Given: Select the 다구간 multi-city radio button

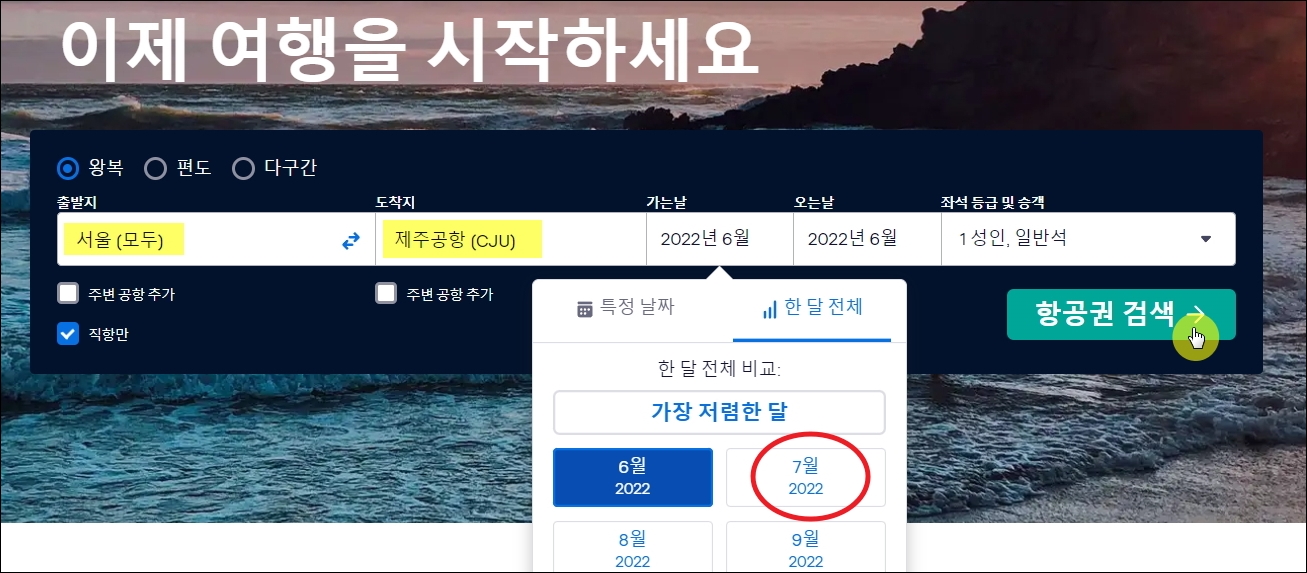Looking at the screenshot, I should coord(243,168).
